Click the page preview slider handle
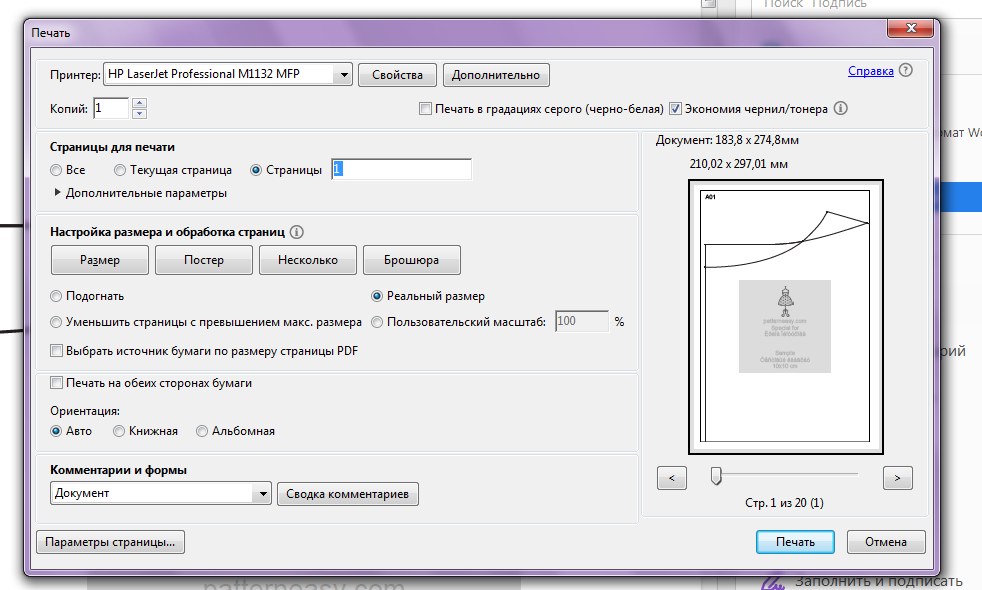 pyautogui.click(x=716, y=476)
